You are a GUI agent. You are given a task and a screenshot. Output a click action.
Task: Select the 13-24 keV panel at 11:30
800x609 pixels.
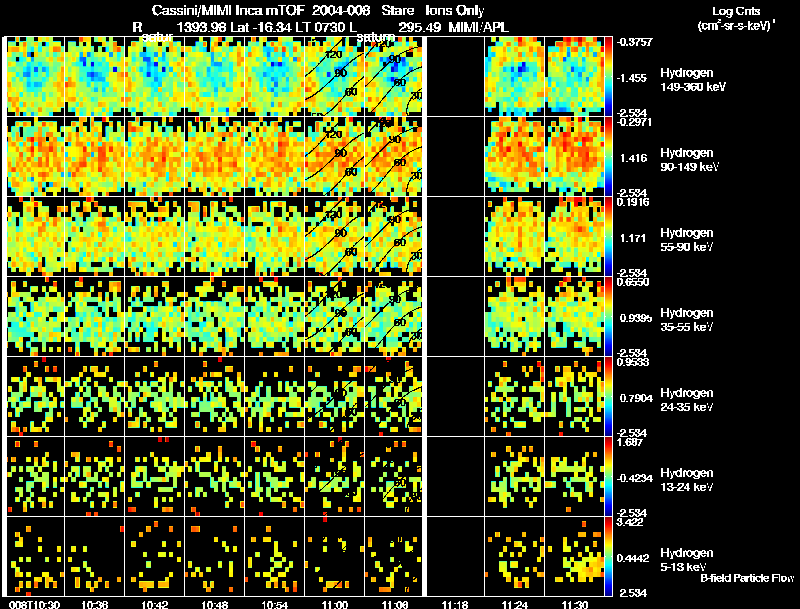pos(574,477)
